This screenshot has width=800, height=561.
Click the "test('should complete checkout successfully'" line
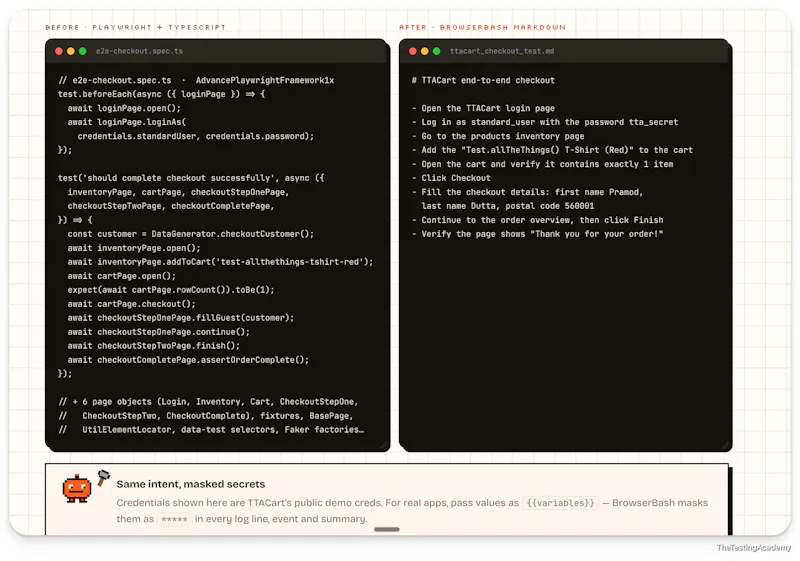coord(191,178)
